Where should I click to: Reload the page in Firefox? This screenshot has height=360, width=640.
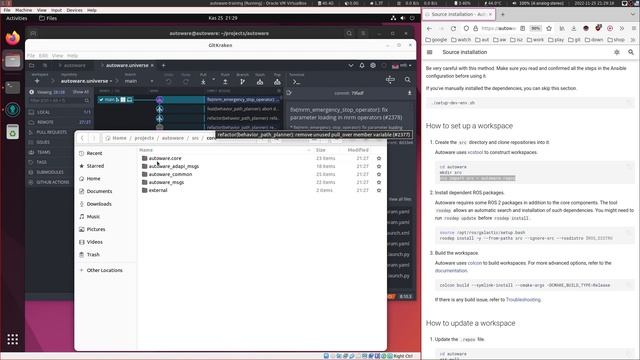[453, 29]
